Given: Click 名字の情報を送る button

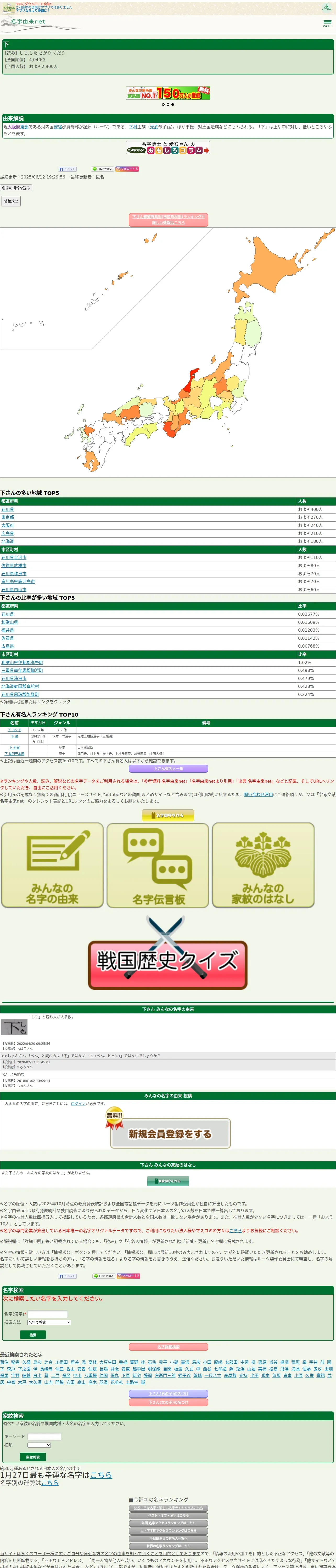Looking at the screenshot, I should coord(16,188).
